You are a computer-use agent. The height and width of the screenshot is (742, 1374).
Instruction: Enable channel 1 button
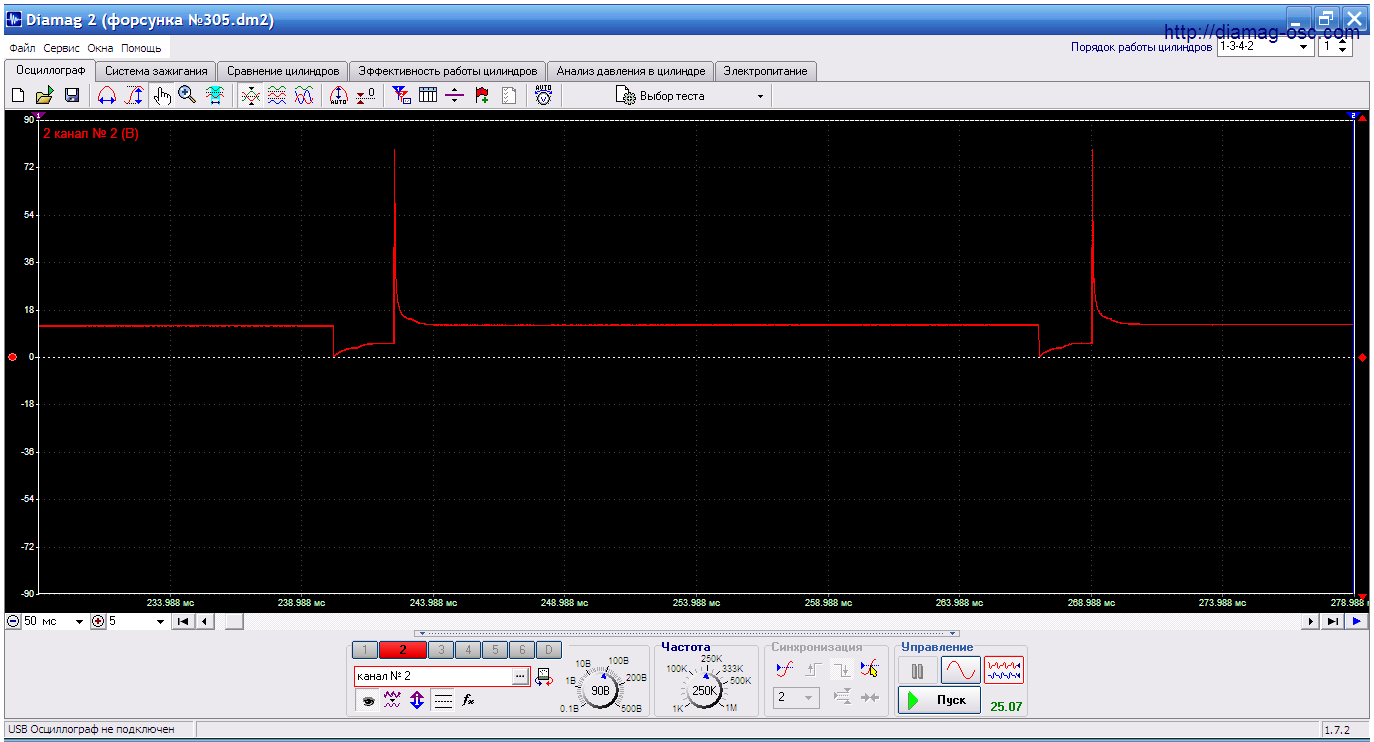click(x=365, y=650)
